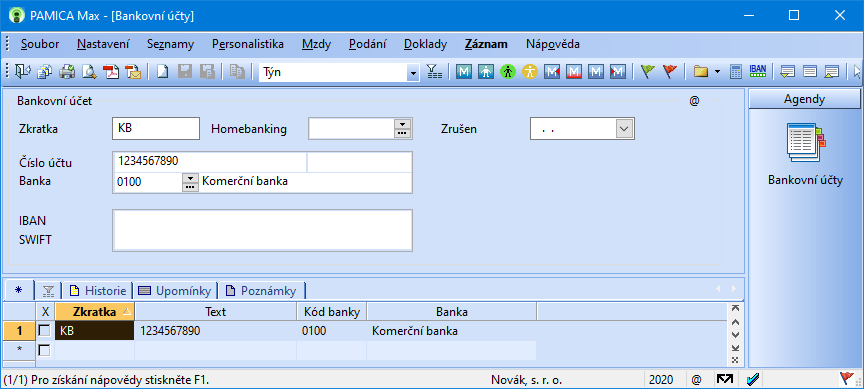Click the red flag toolbar icon

point(669,72)
